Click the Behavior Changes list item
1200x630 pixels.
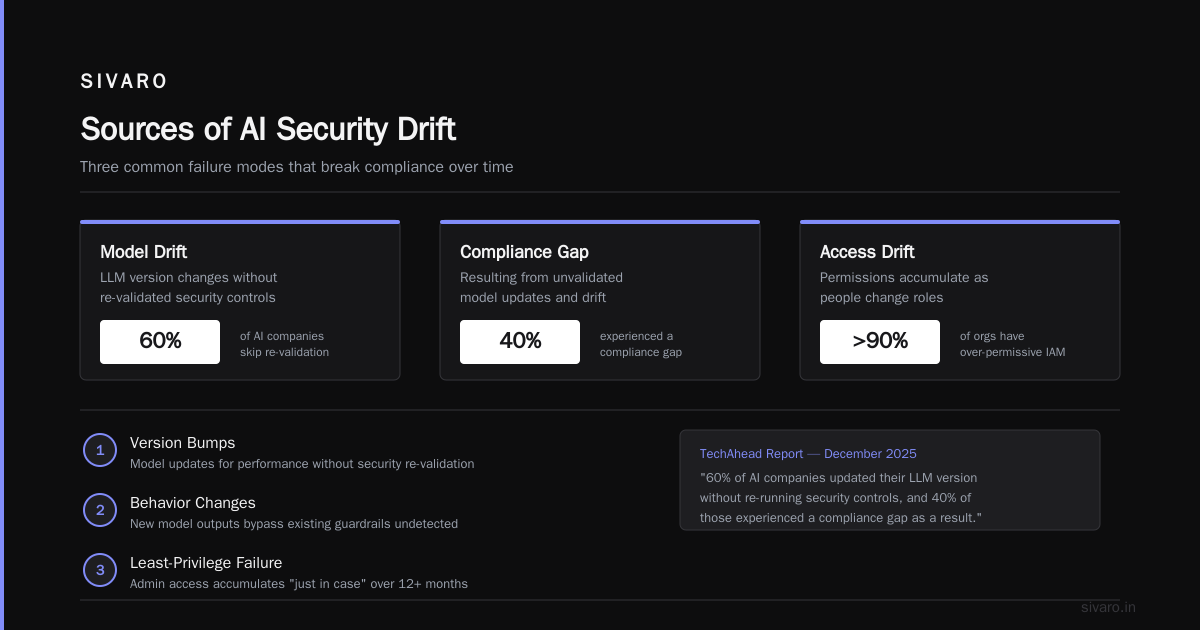tap(294, 512)
